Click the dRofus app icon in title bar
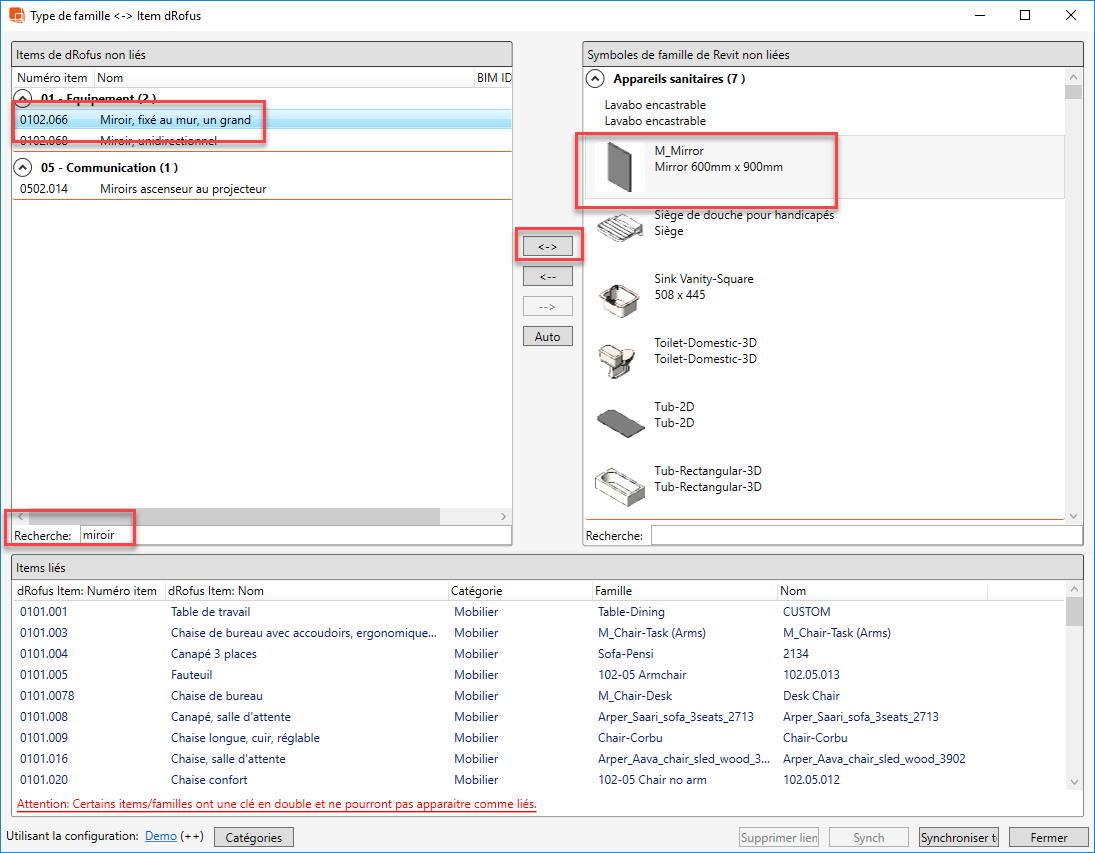The width and height of the screenshot is (1095, 853). (16, 16)
